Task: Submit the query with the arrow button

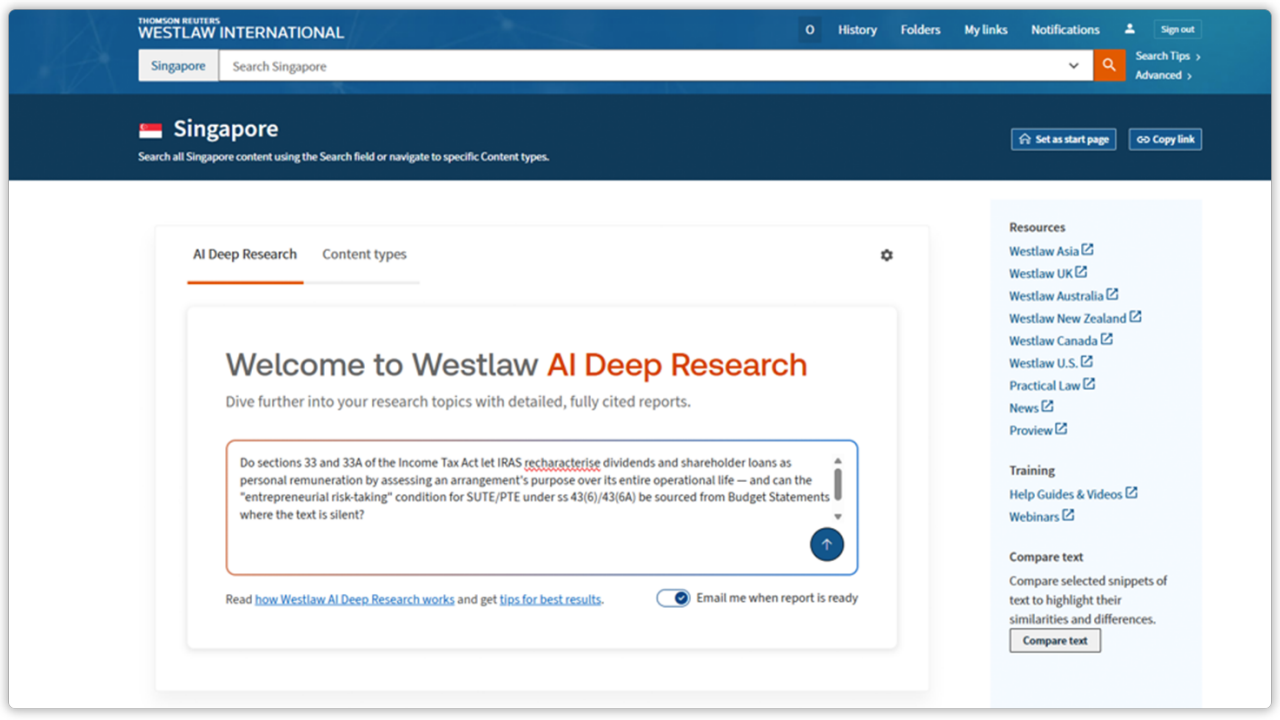Action: click(827, 545)
